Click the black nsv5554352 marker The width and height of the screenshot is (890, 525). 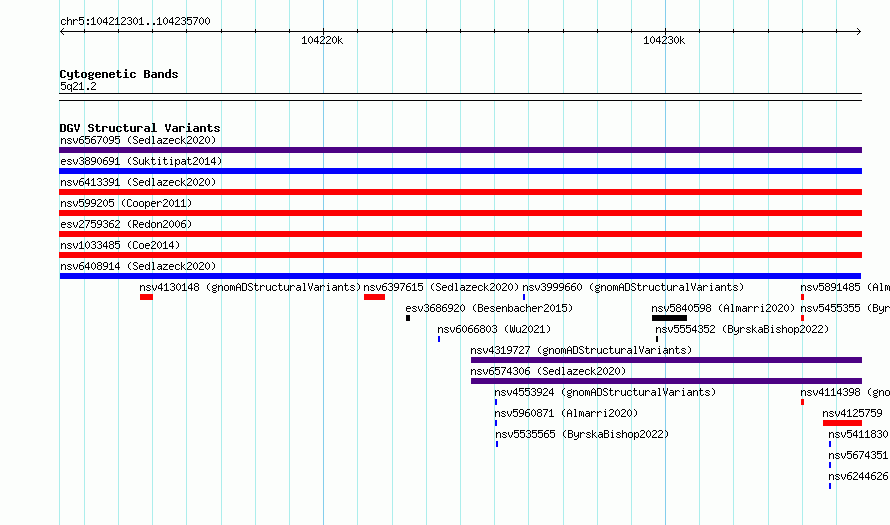[657, 339]
